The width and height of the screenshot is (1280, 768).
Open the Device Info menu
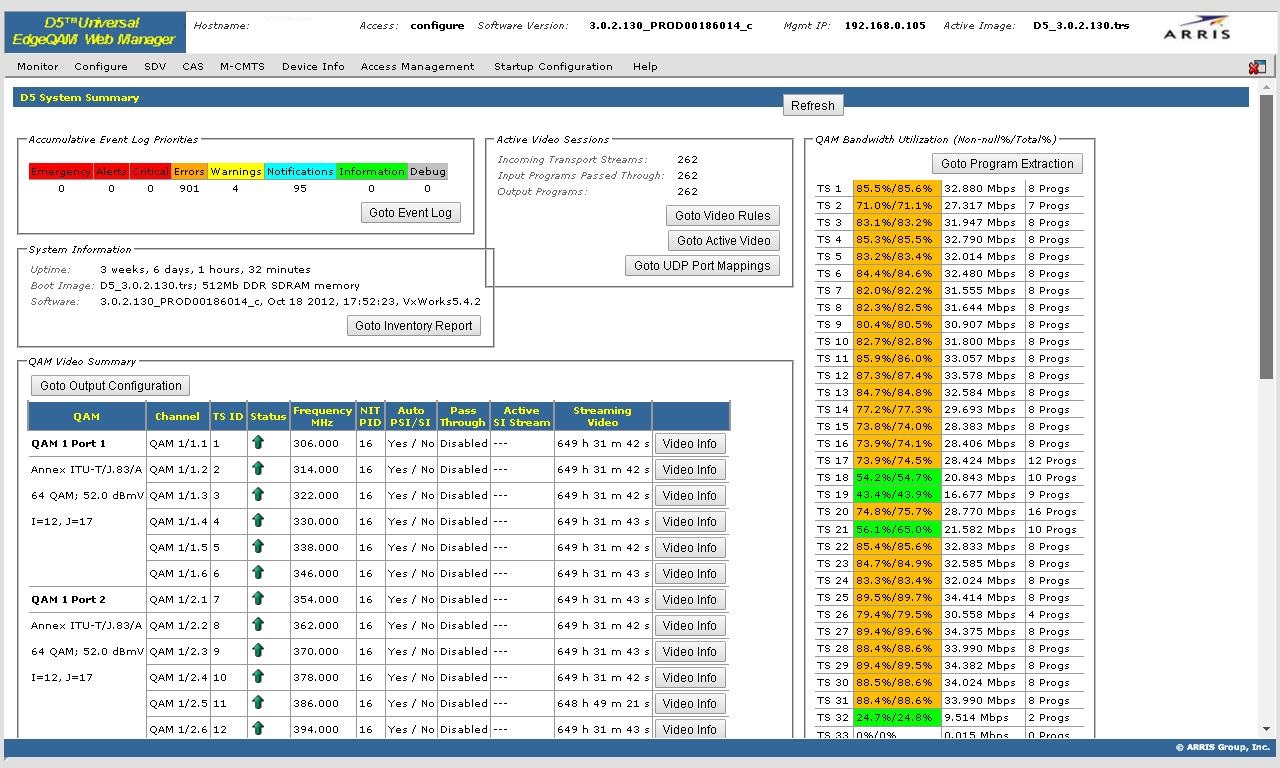point(313,67)
